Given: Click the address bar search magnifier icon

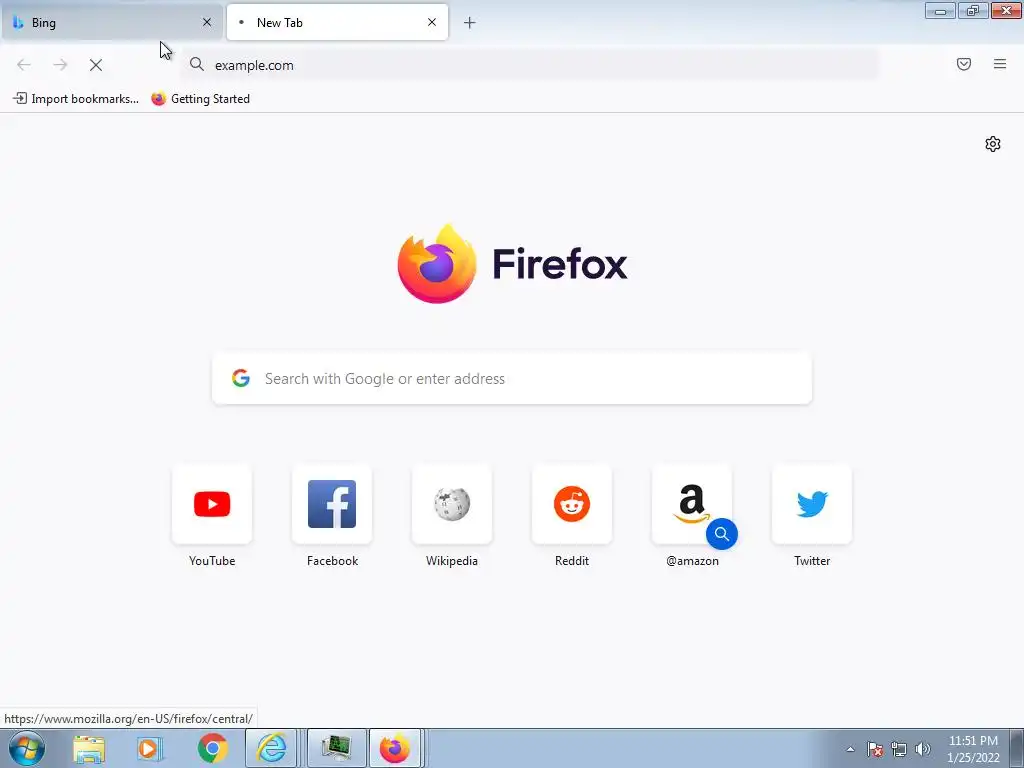Looking at the screenshot, I should (x=197, y=64).
